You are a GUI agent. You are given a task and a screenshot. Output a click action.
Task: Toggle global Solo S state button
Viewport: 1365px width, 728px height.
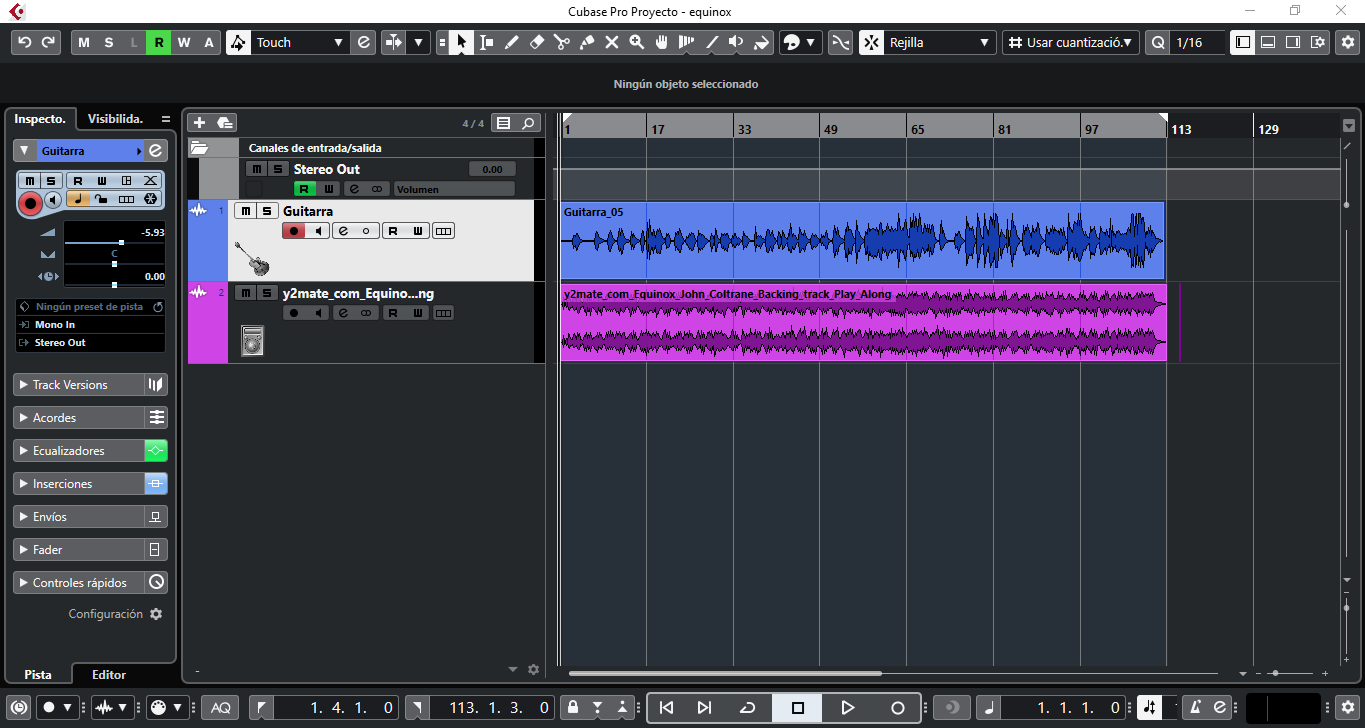point(108,42)
